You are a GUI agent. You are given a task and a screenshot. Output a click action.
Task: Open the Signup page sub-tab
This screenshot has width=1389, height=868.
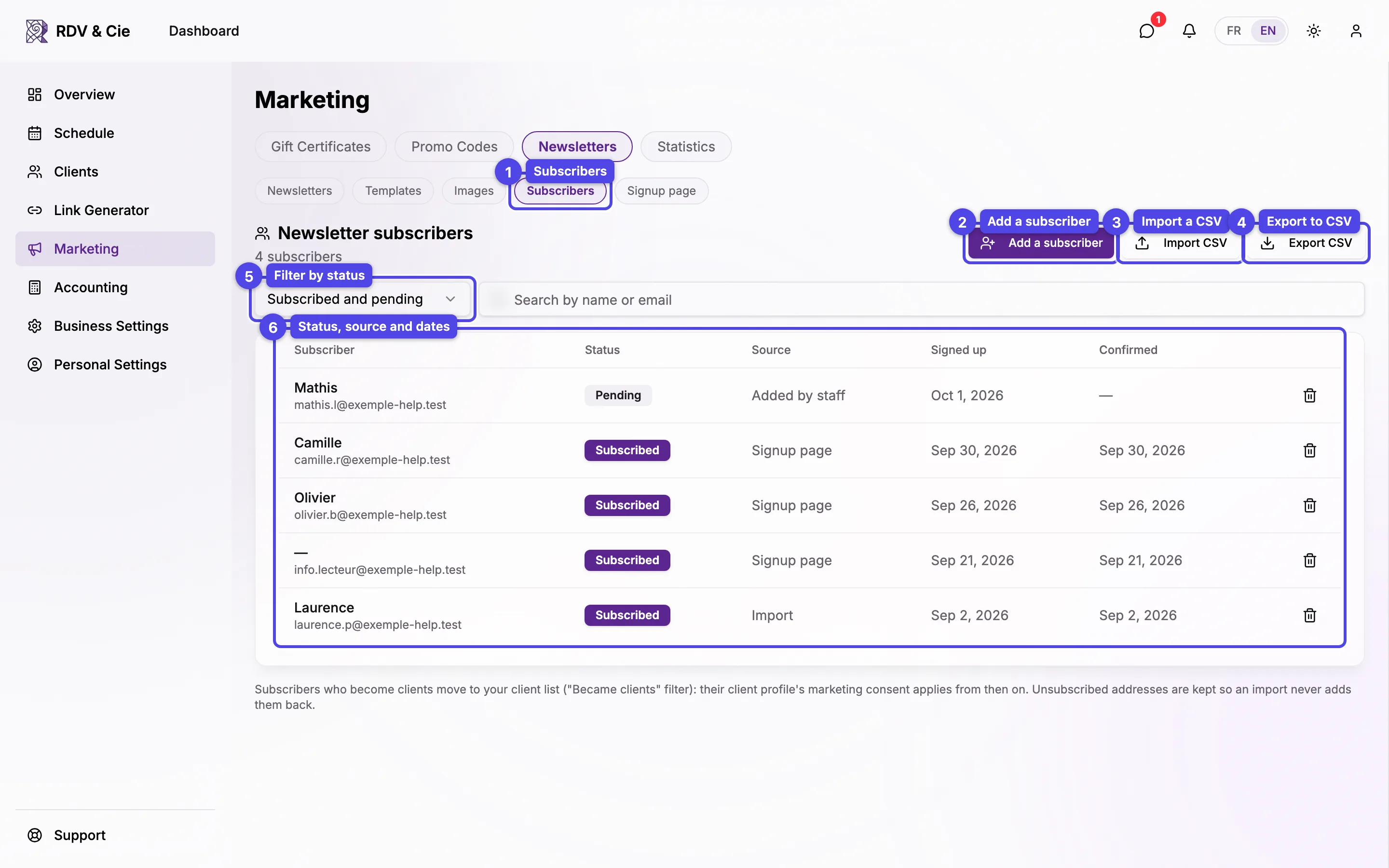click(x=661, y=190)
